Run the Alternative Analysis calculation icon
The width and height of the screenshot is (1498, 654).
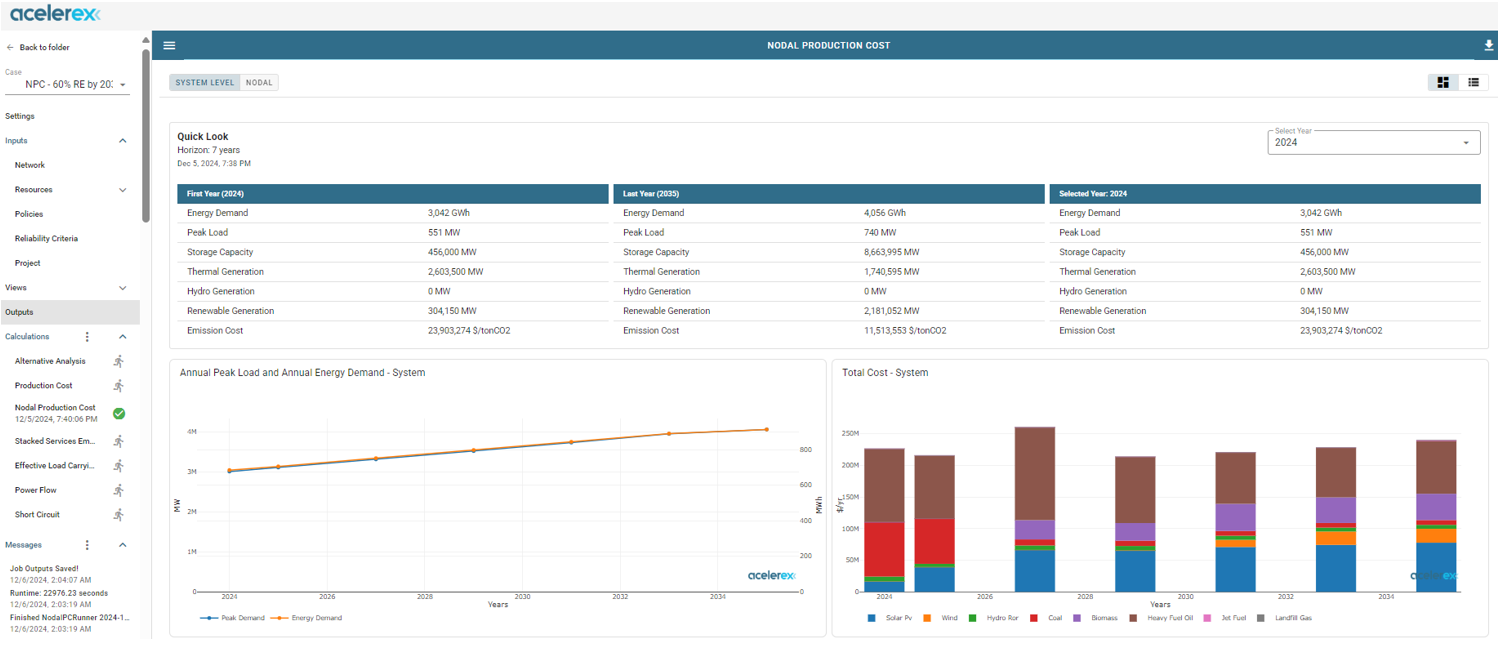coord(119,361)
